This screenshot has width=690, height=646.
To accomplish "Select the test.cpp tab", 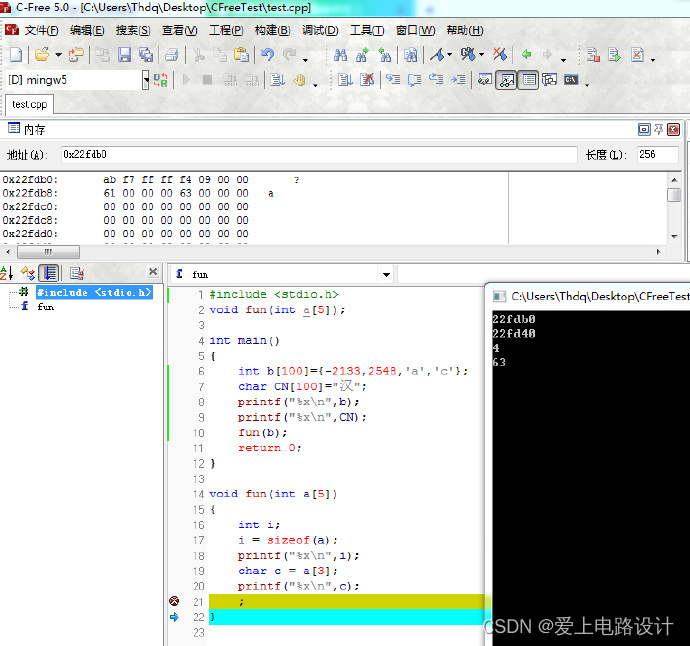I will [29, 105].
